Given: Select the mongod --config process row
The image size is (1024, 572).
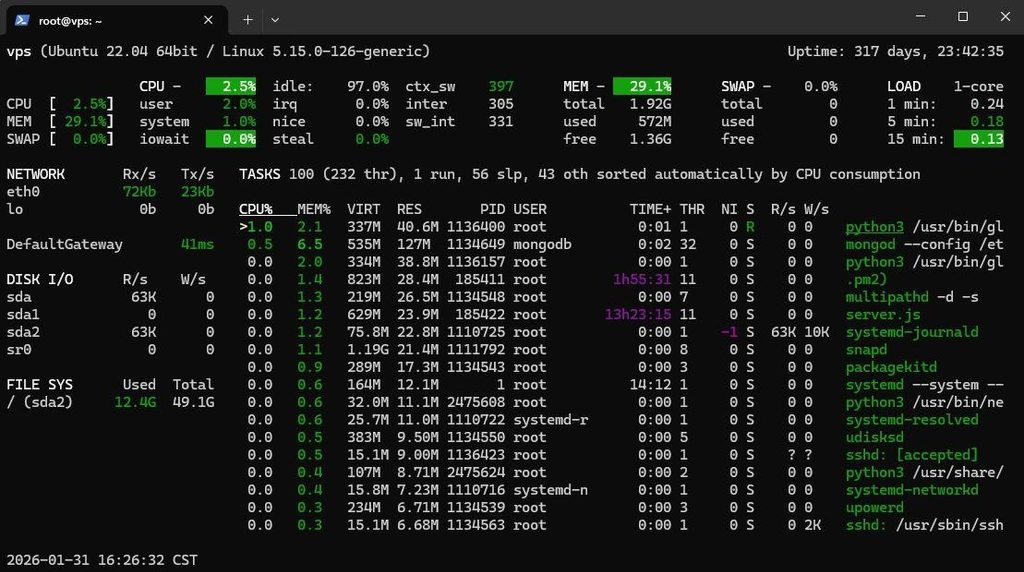Looking at the screenshot, I should pos(621,244).
